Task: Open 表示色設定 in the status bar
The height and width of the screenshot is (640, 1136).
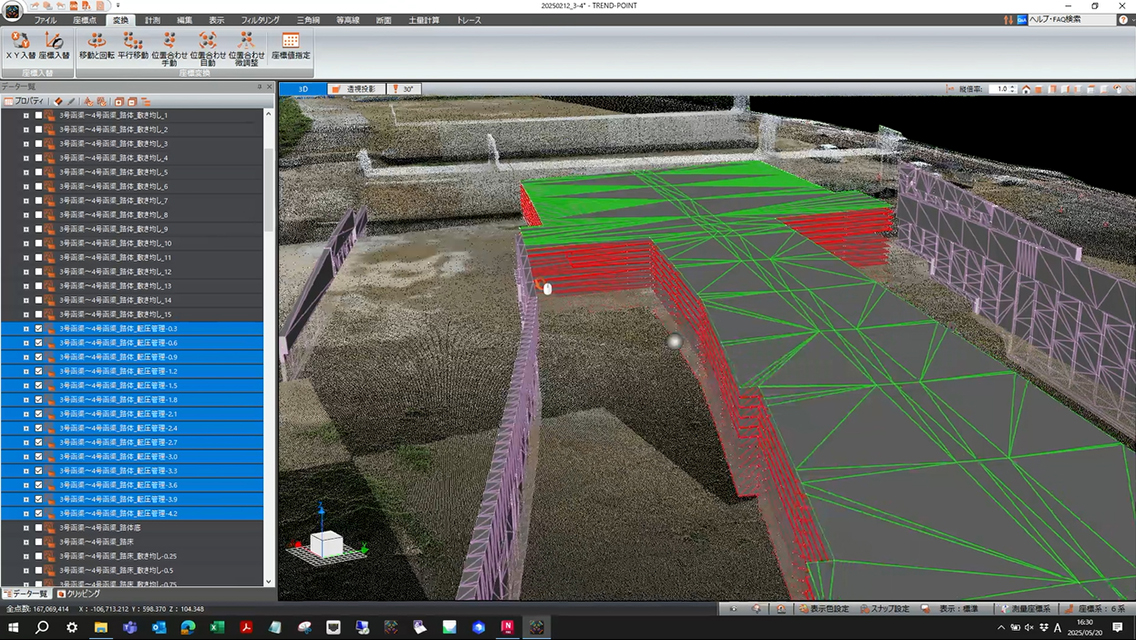Action: click(x=824, y=608)
